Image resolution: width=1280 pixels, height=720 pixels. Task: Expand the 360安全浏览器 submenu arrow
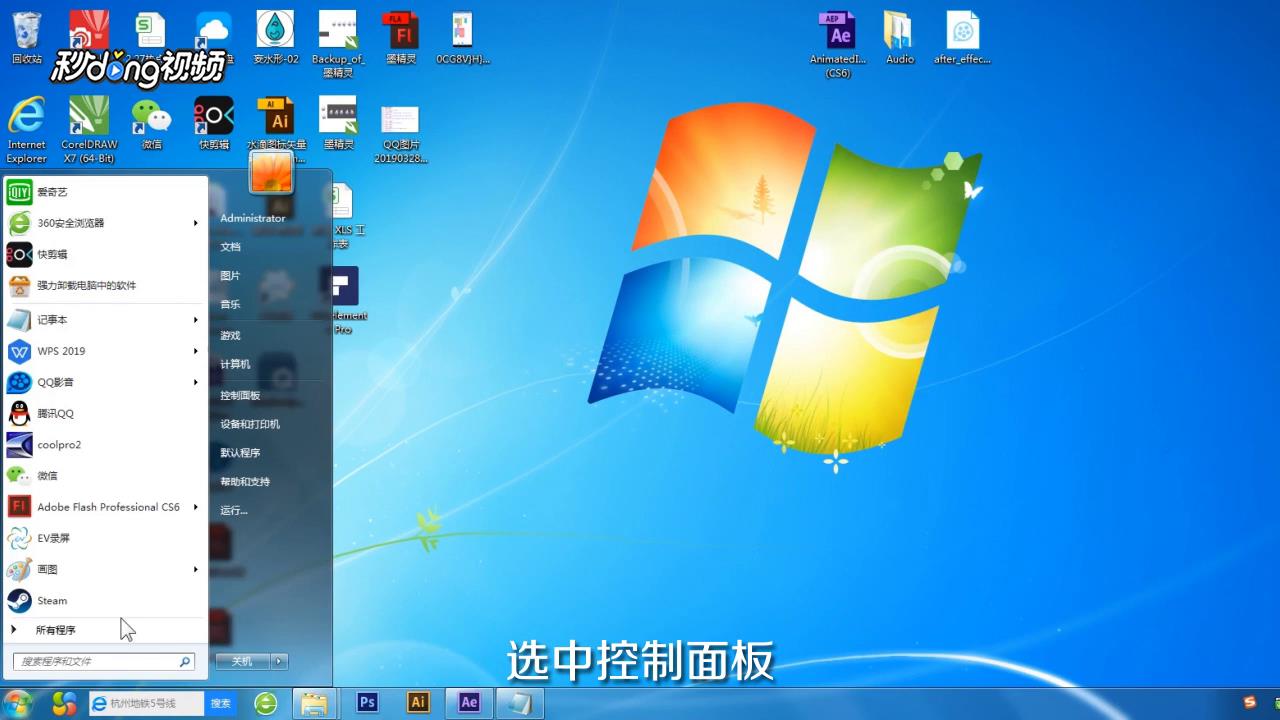point(196,223)
